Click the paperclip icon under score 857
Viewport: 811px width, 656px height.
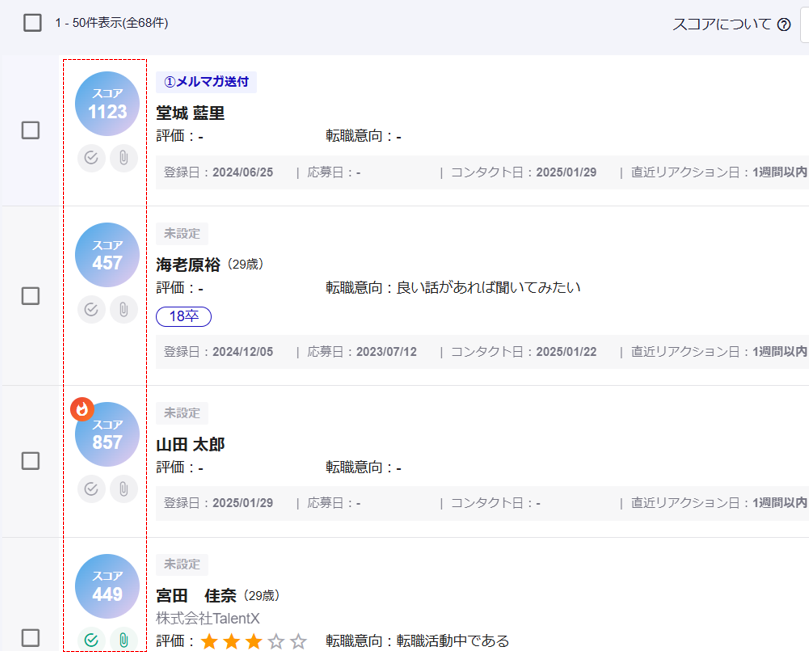click(x=123, y=489)
